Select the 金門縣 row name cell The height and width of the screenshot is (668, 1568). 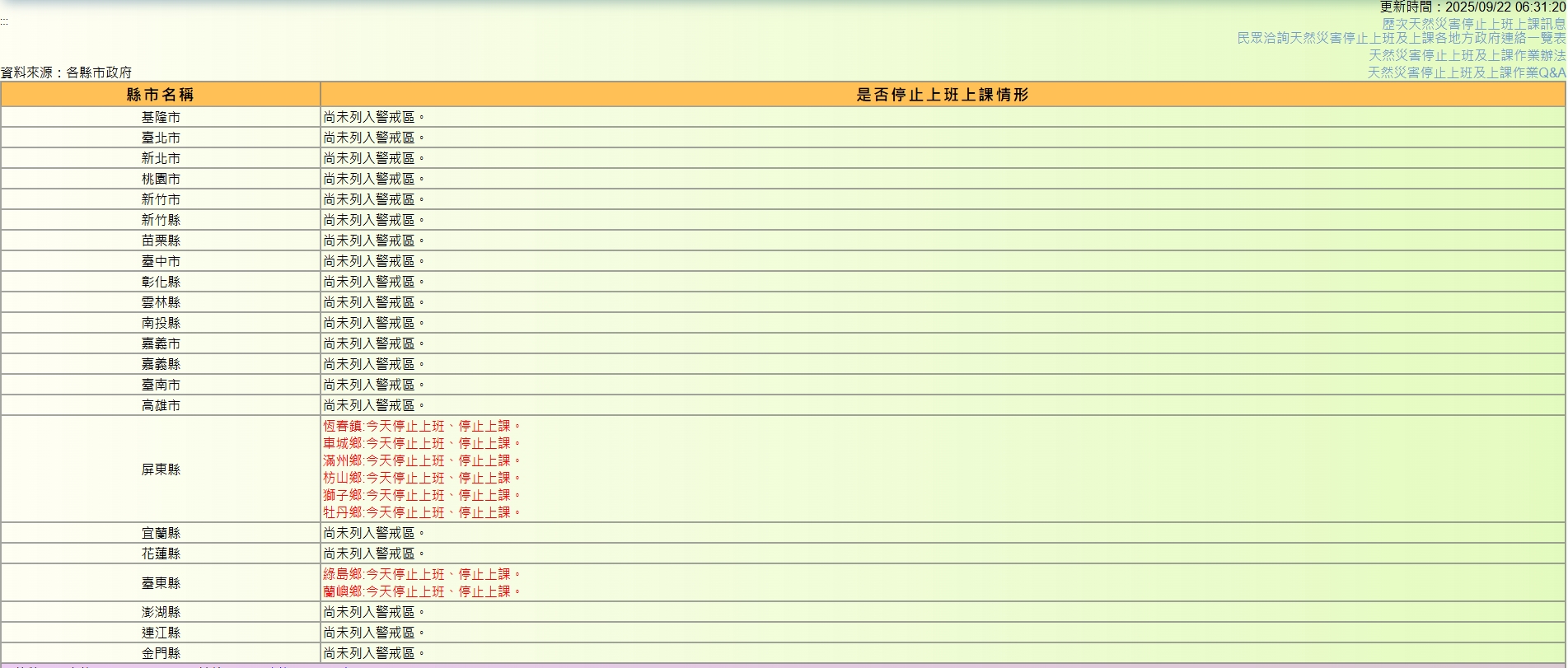pyautogui.click(x=161, y=653)
